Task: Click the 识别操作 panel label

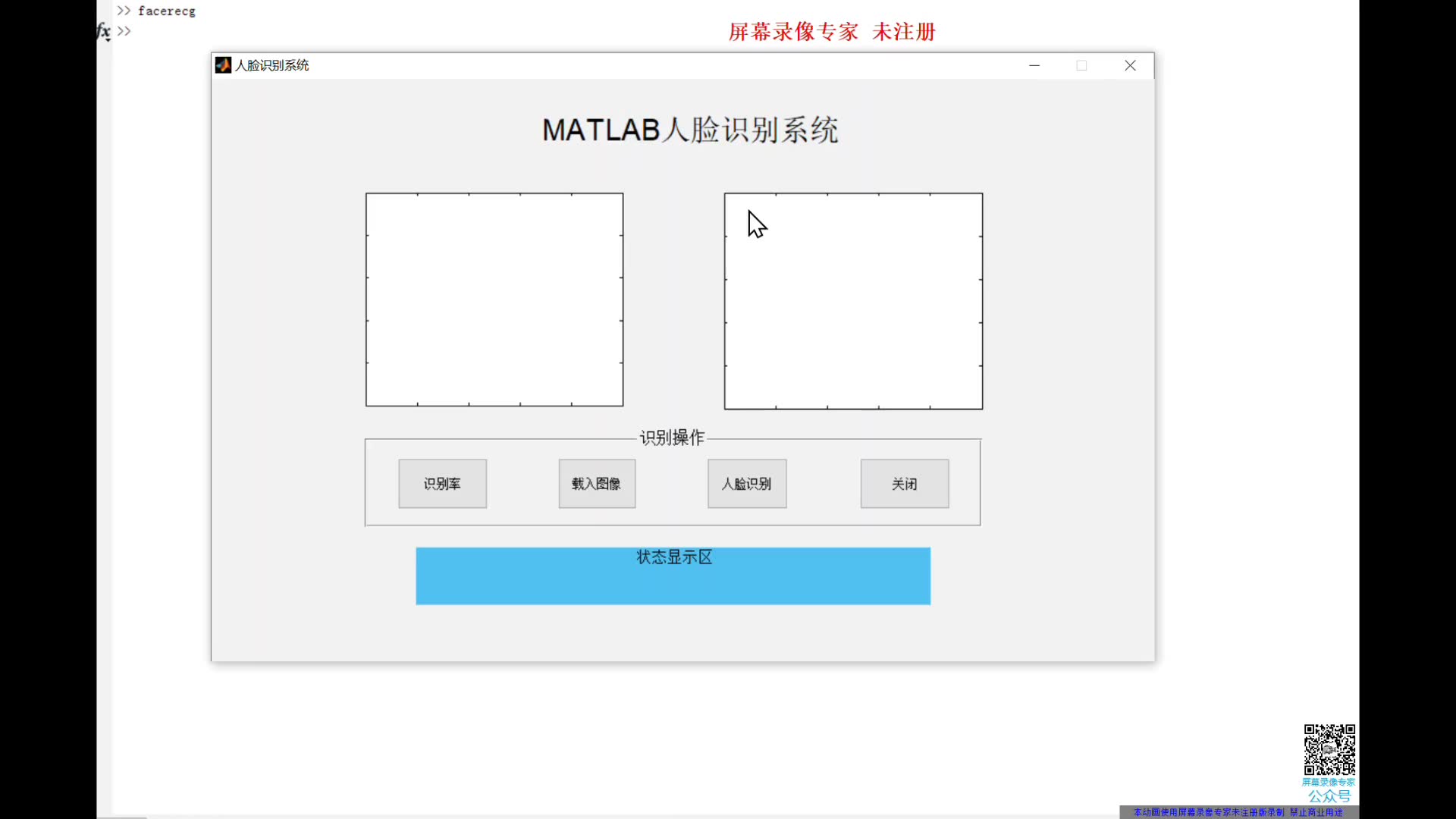Action: click(672, 438)
